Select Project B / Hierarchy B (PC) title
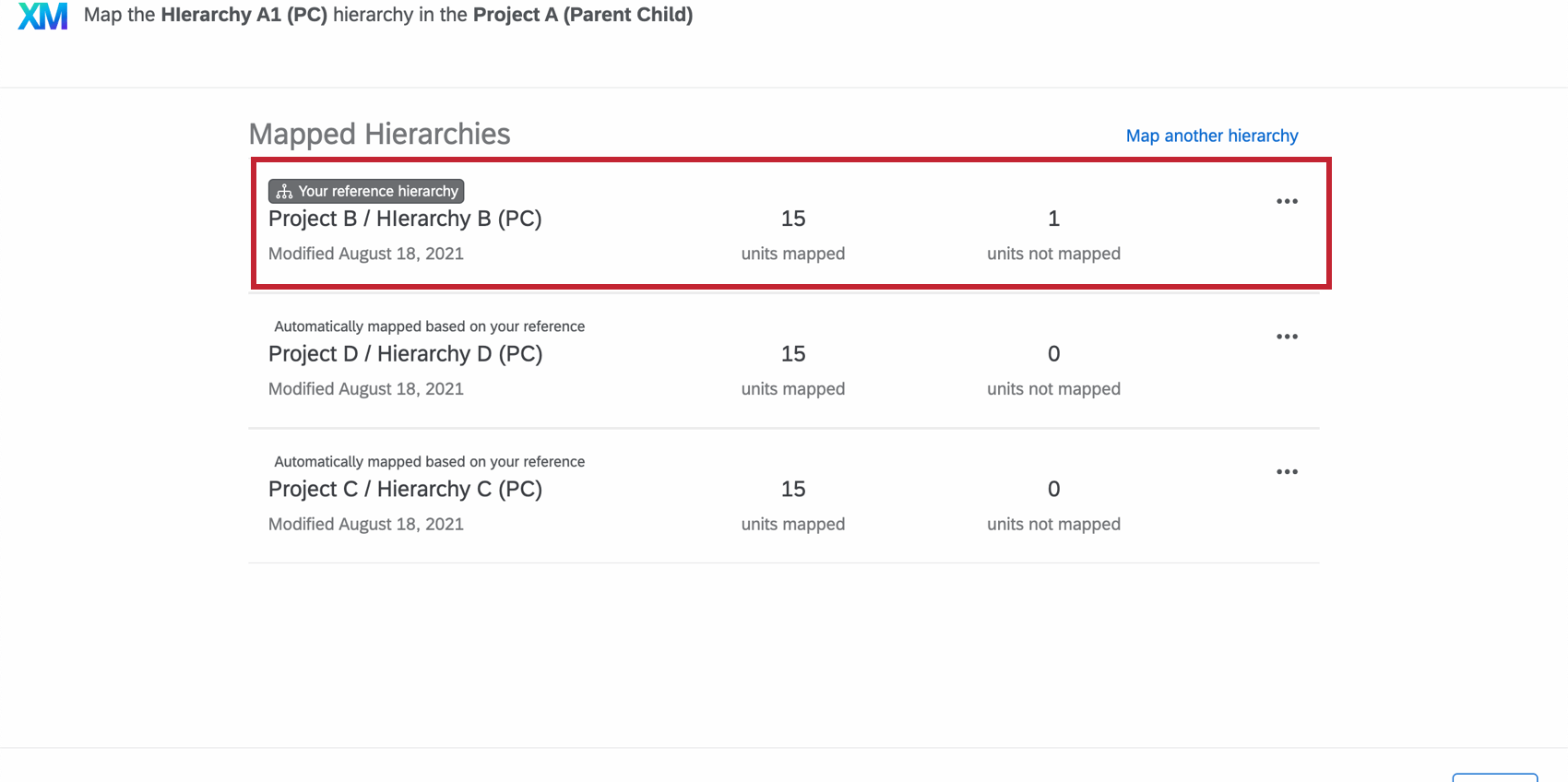 click(x=405, y=219)
